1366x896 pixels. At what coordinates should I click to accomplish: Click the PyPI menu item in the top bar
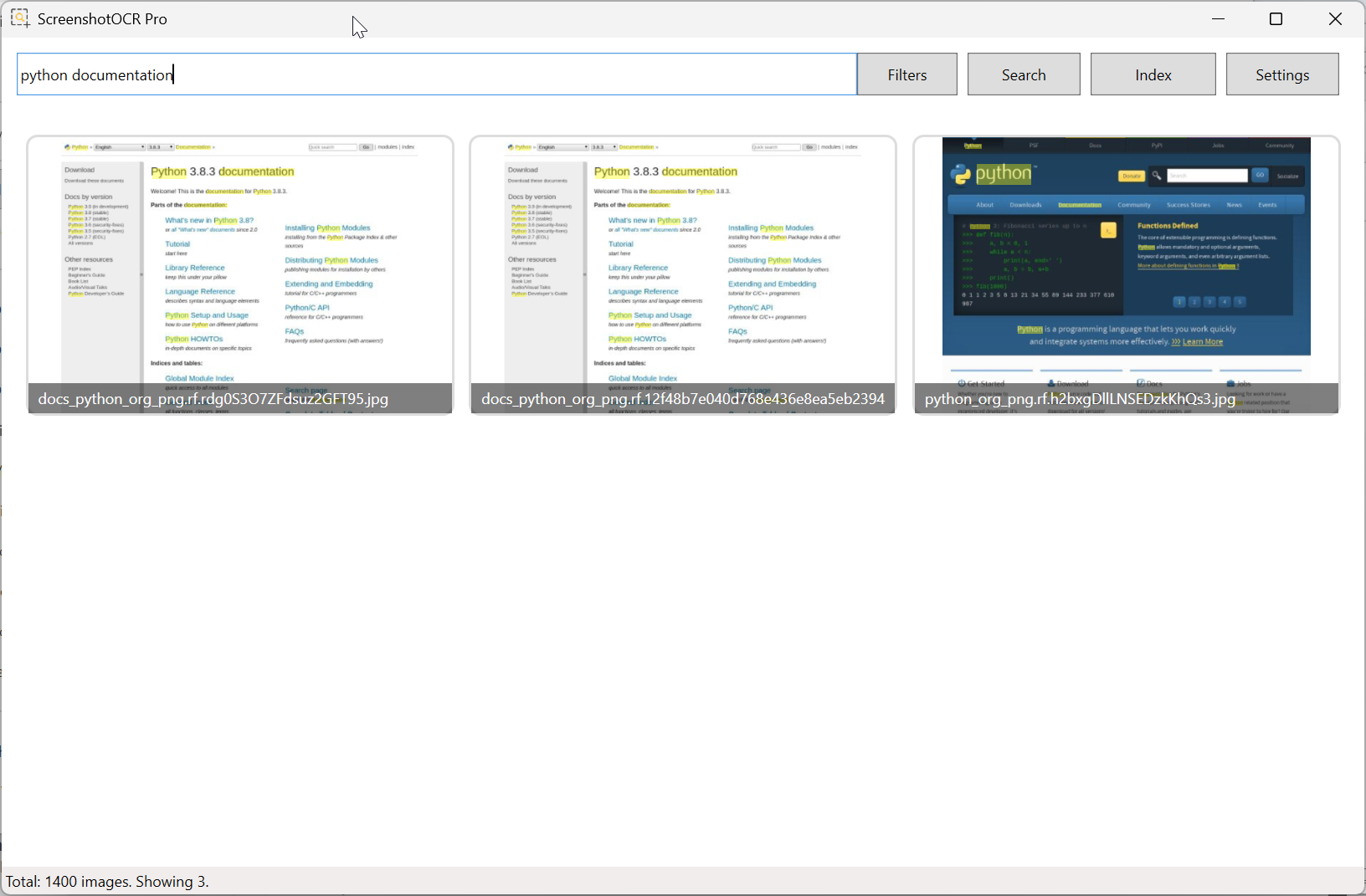(x=1157, y=145)
